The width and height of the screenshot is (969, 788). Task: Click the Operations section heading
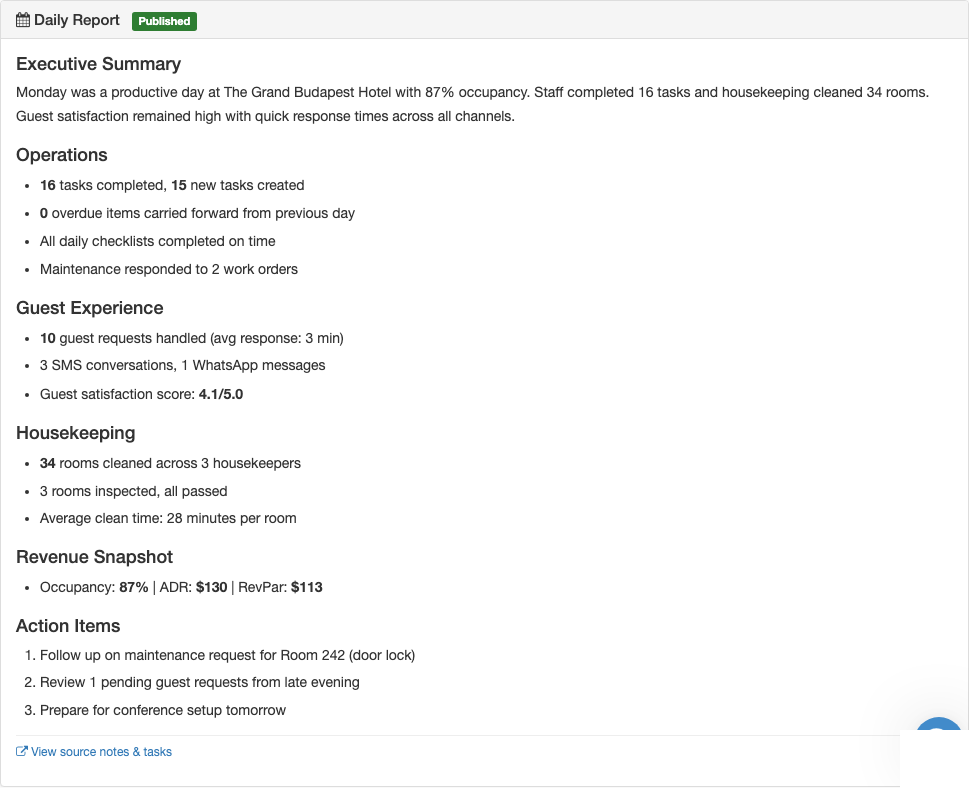coord(62,155)
